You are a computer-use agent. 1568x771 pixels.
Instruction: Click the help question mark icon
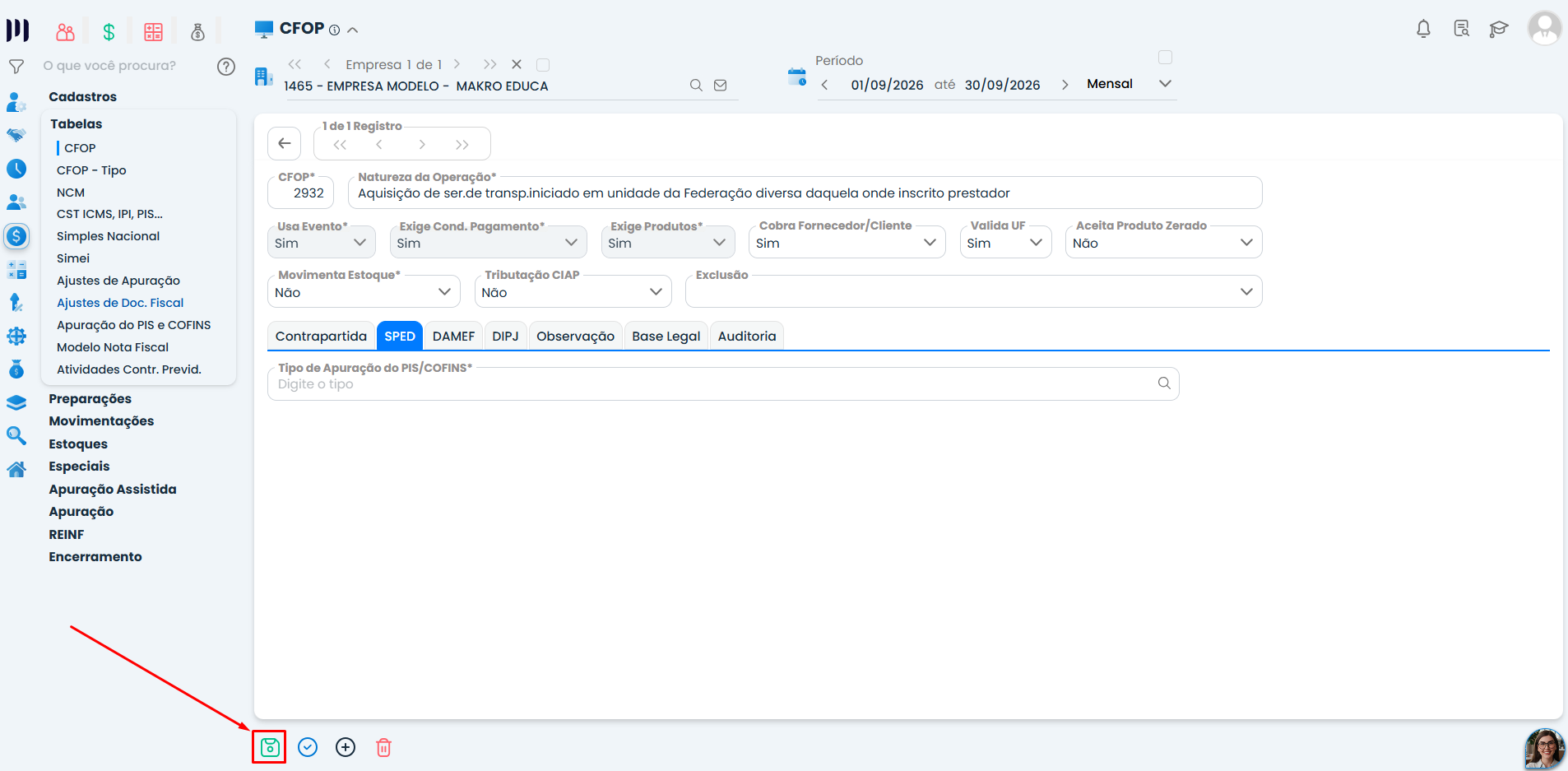[x=226, y=67]
